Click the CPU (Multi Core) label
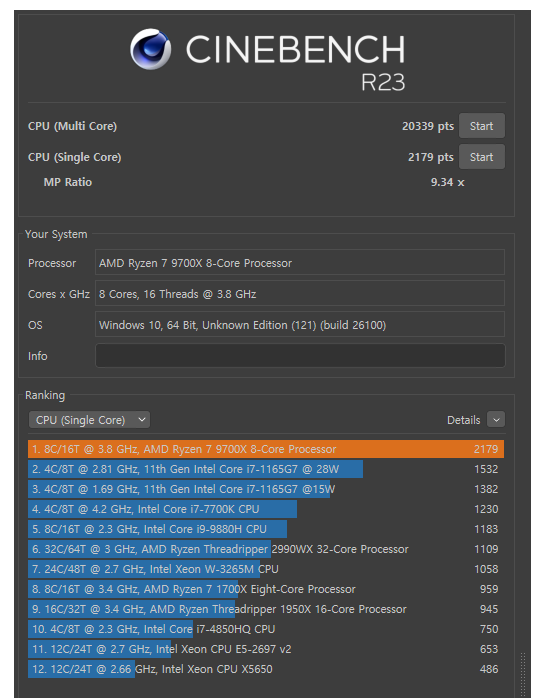This screenshot has width=541, height=699. [72, 126]
